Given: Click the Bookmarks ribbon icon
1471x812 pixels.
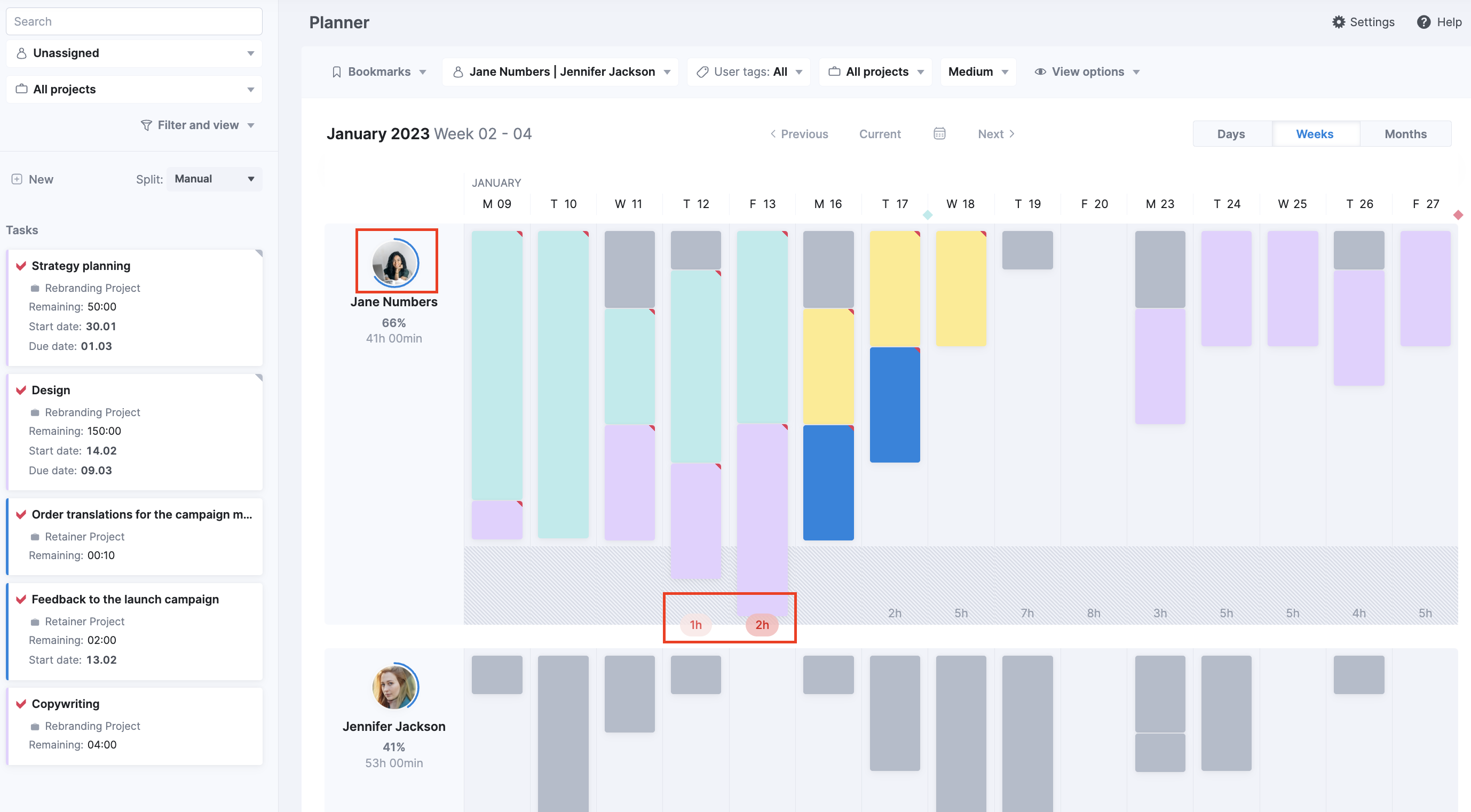Looking at the screenshot, I should pyautogui.click(x=336, y=72).
